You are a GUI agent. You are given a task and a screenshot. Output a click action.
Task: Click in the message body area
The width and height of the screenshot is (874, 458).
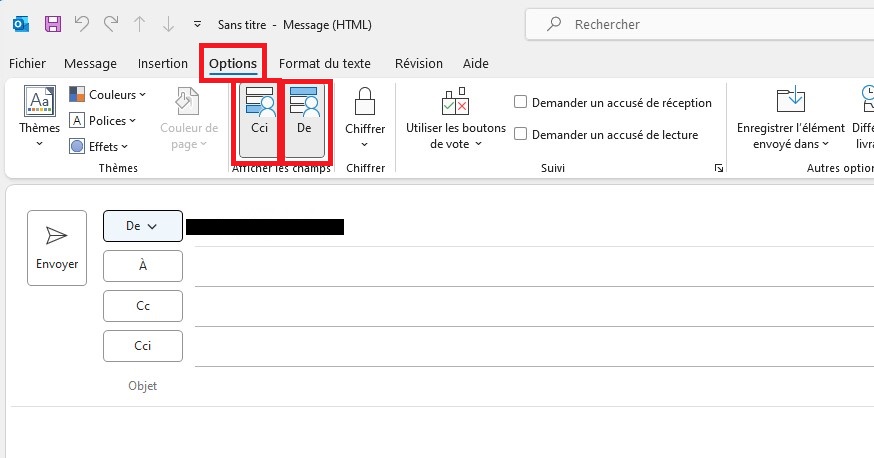(x=440, y=432)
